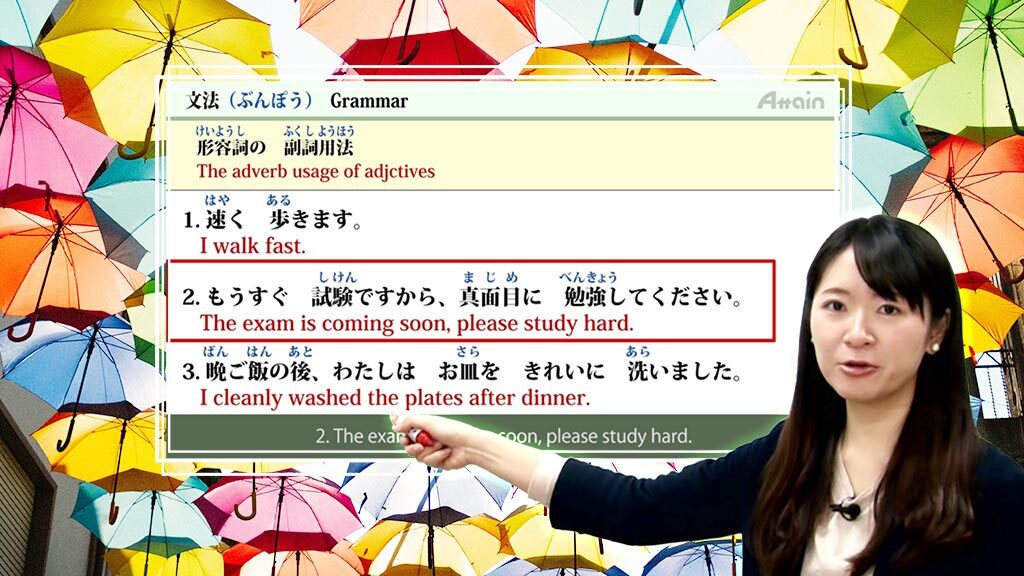
Task: Click the red line 'The exam is coming soon, please study hard.'
Action: 417,323
